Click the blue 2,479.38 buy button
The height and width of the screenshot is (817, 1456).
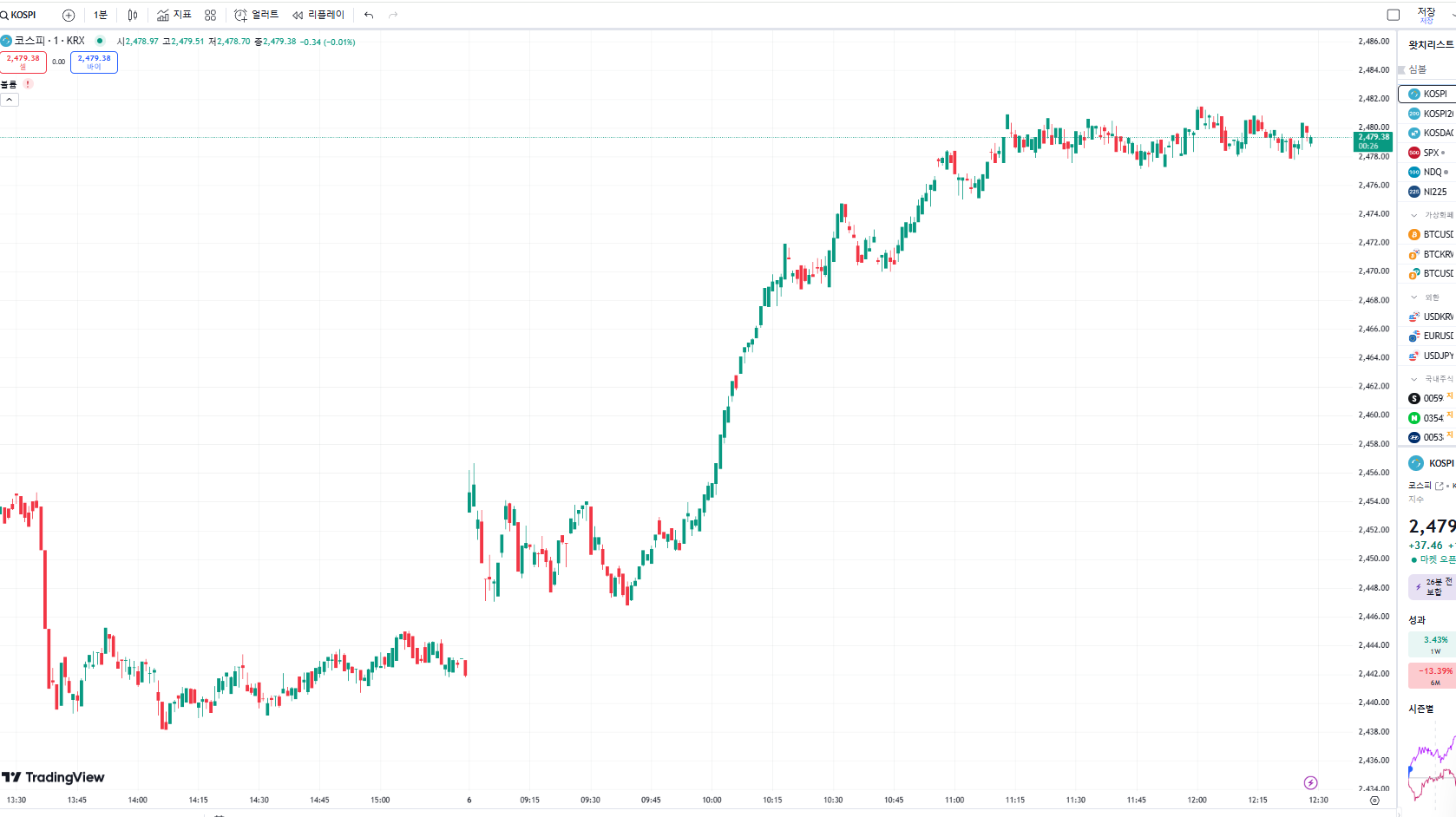pos(94,62)
